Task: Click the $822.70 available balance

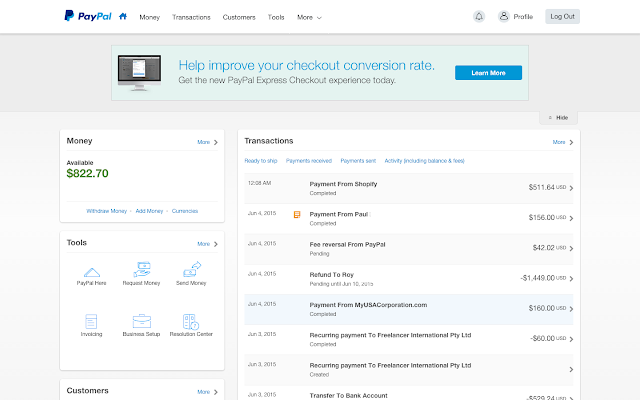Action: pos(87,173)
